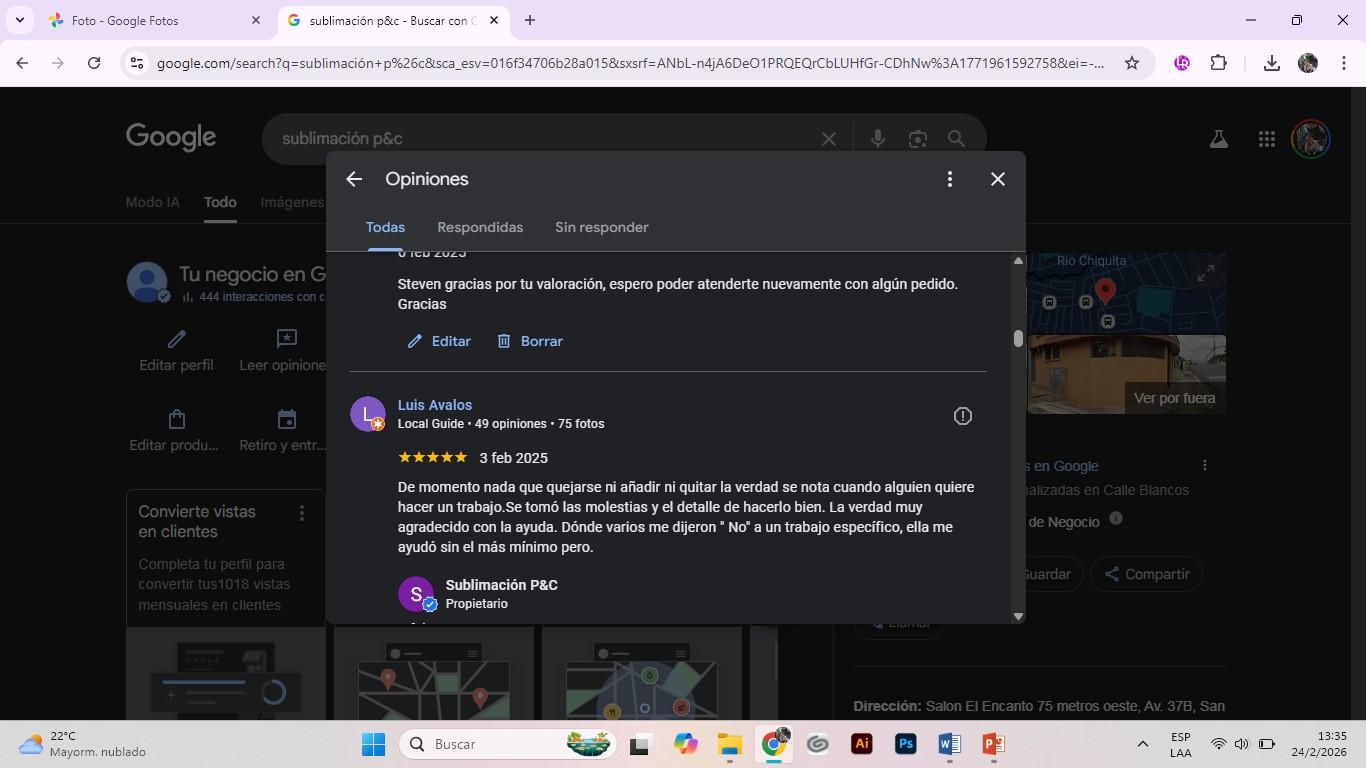The height and width of the screenshot is (768, 1366).
Task: Open business panel three-dot menu
Action: click(1205, 465)
